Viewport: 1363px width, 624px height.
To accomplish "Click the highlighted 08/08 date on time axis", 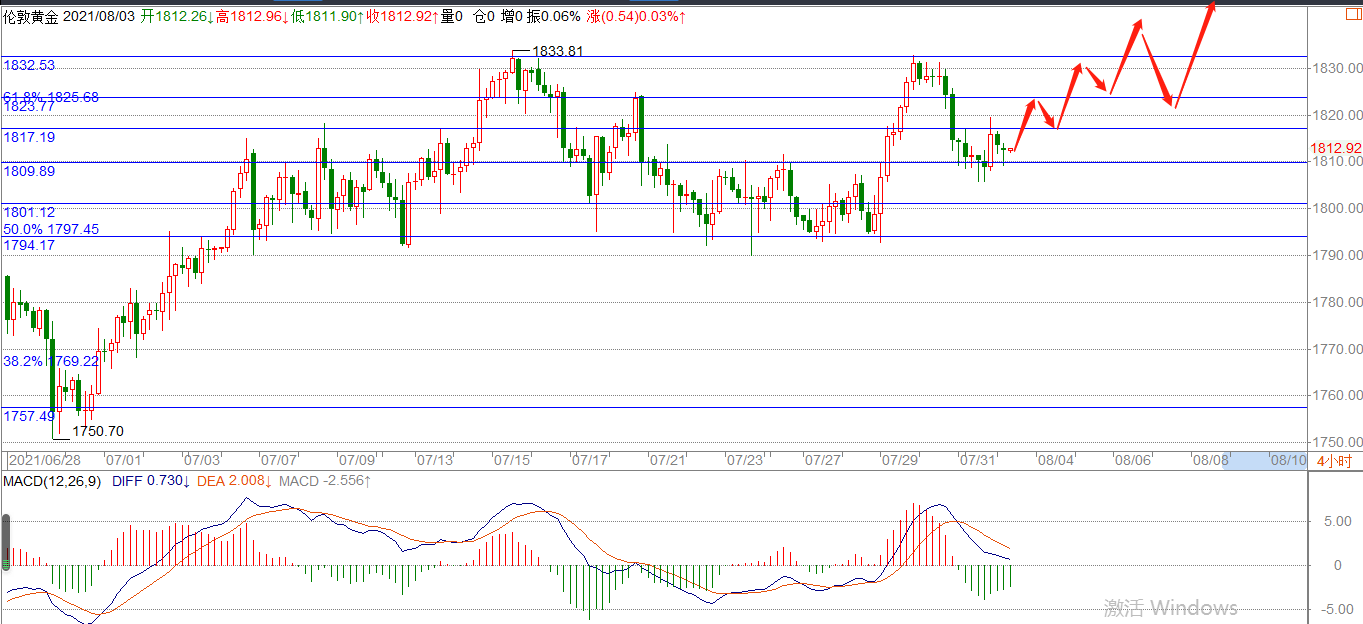I will coord(1208,461).
